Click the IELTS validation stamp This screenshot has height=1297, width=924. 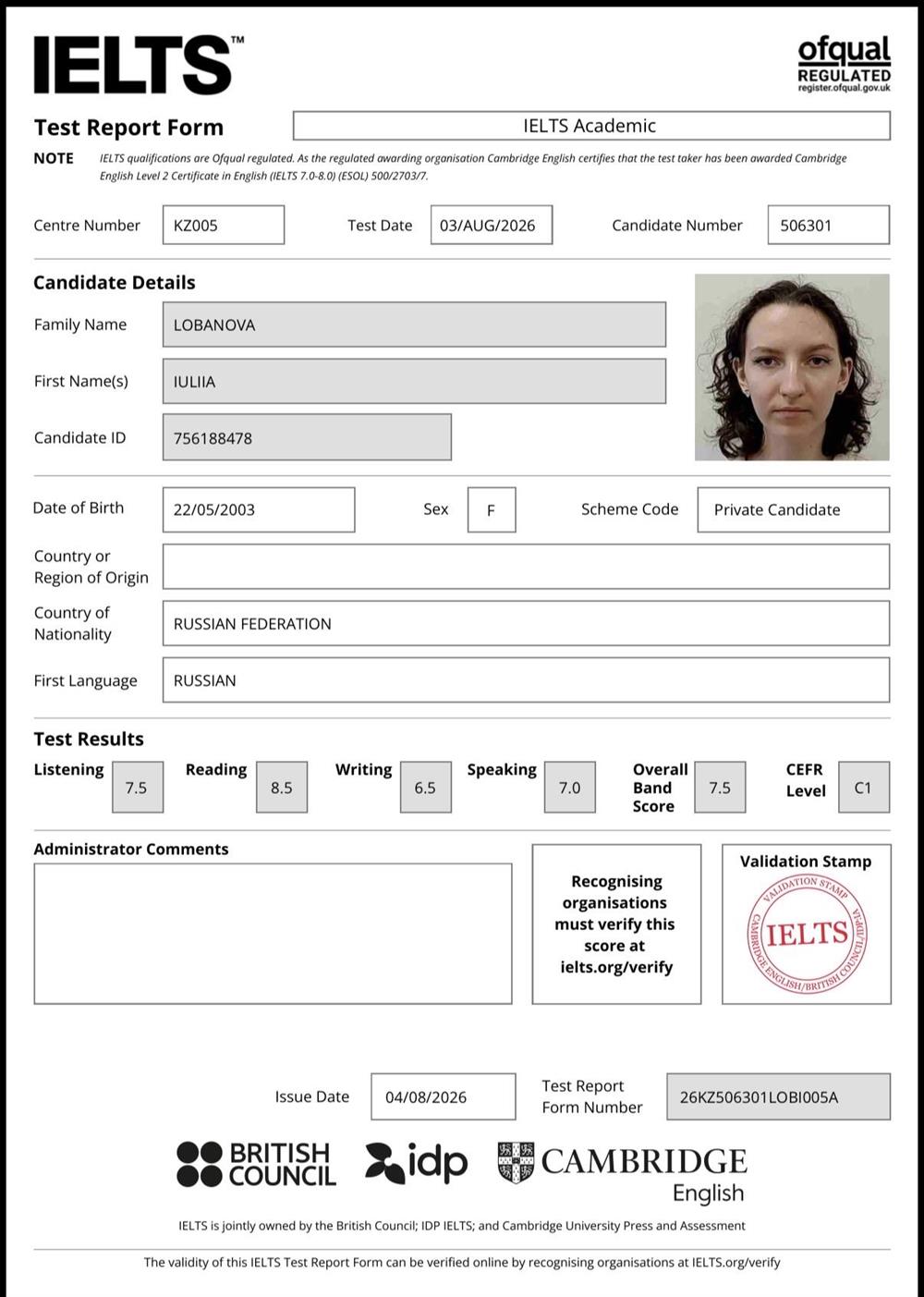[807, 934]
